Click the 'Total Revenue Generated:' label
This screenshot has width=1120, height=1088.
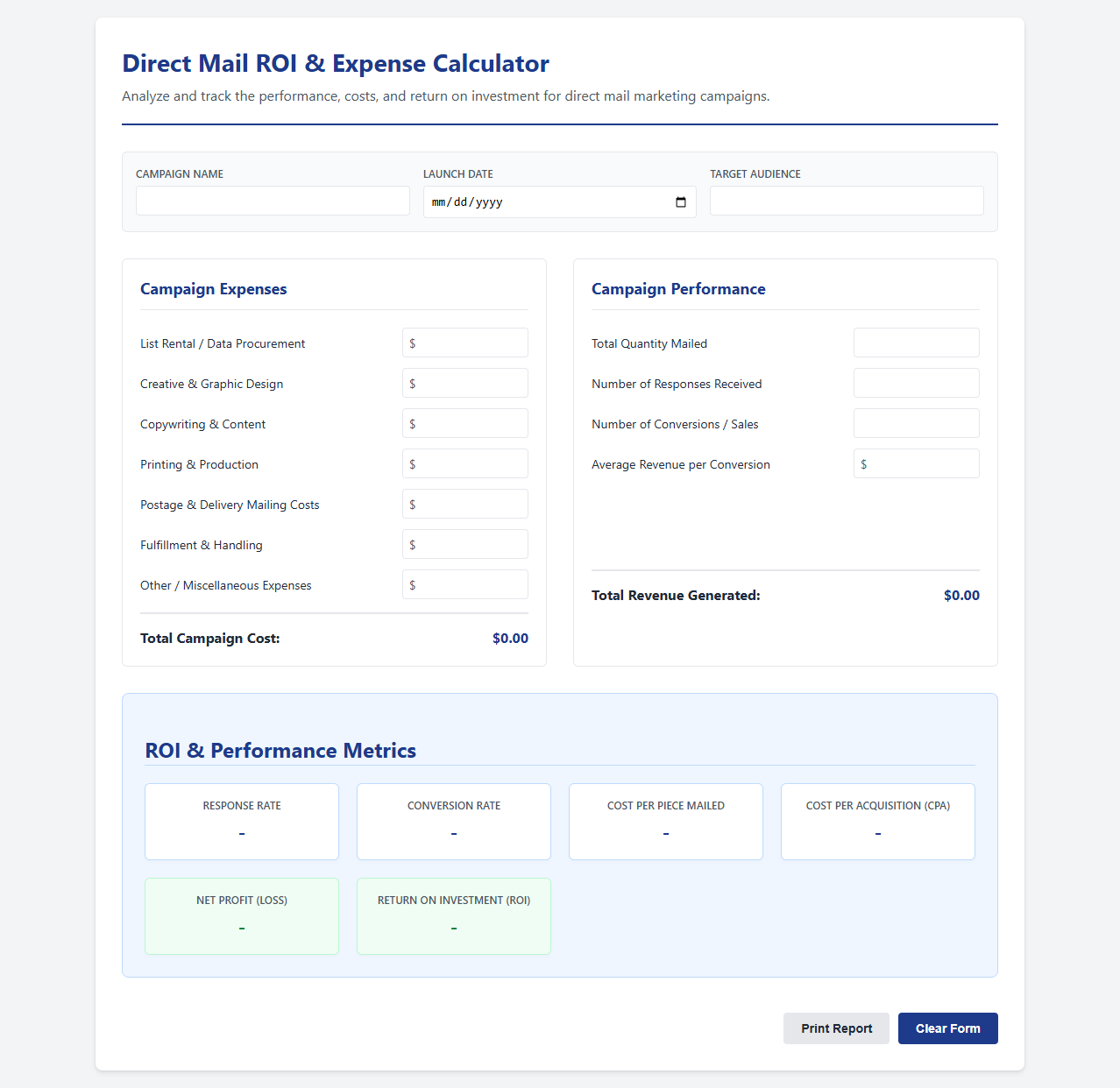pyautogui.click(x=676, y=596)
